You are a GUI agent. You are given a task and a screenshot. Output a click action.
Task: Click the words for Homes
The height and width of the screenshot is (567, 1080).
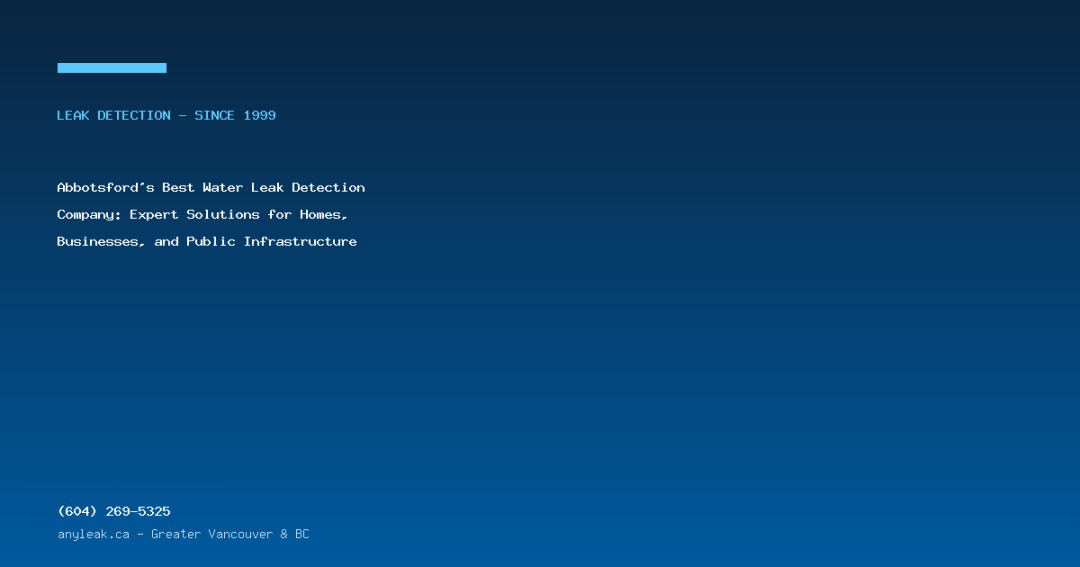(308, 215)
